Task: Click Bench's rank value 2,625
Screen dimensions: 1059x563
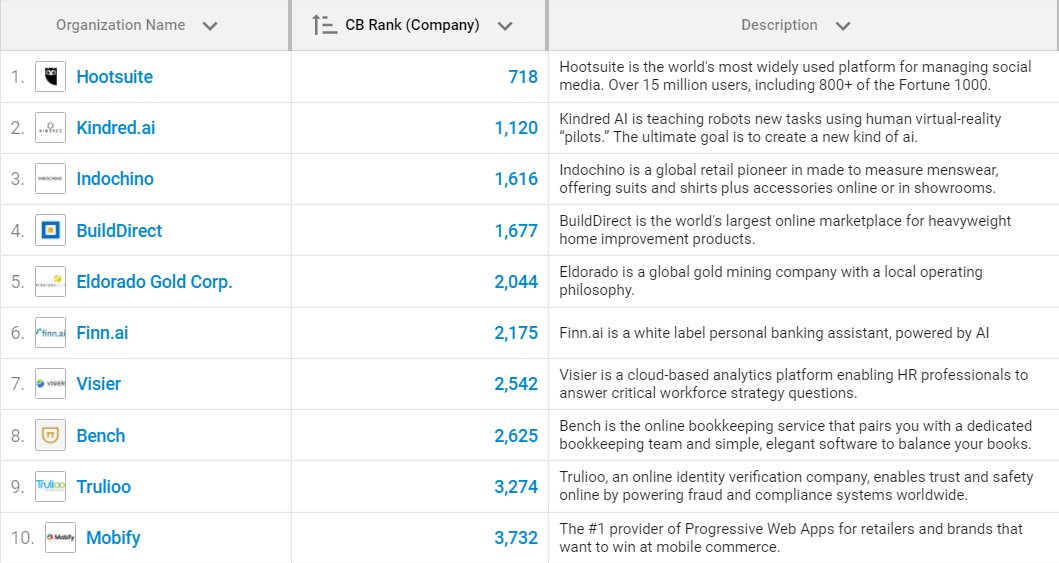Action: (x=516, y=435)
